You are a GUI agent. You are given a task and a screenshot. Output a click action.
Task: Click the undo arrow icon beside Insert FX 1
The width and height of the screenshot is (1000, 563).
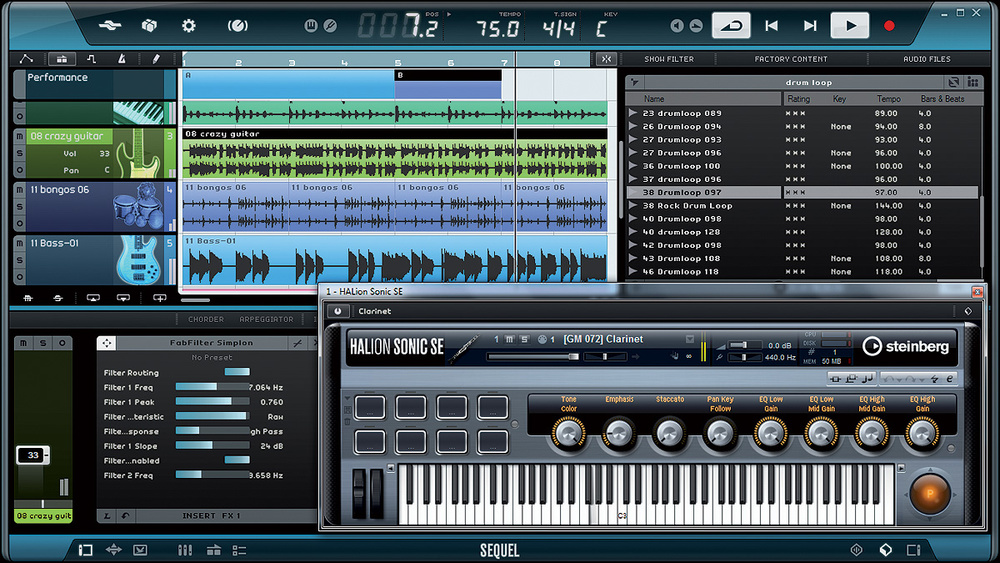coord(125,515)
